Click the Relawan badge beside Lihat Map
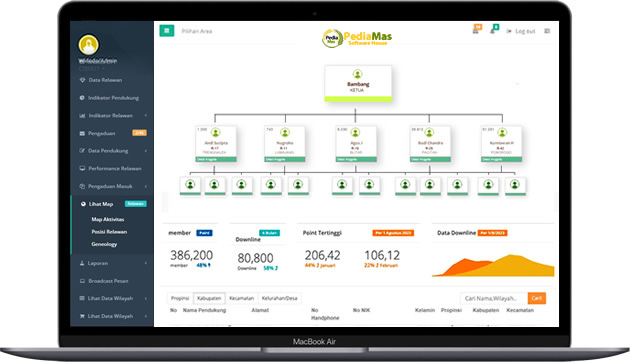Screen dimensions: 630x362 pos(135,204)
